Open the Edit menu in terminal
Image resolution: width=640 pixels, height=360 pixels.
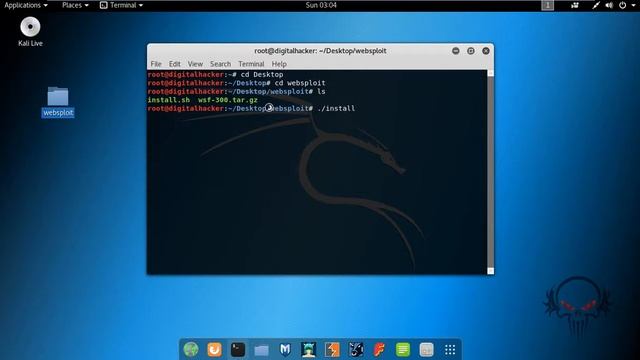point(175,64)
